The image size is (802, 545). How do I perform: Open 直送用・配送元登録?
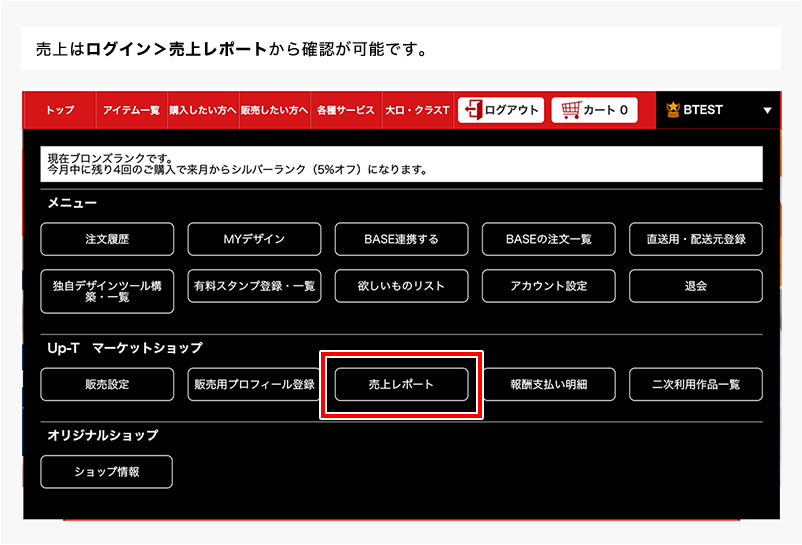point(695,239)
